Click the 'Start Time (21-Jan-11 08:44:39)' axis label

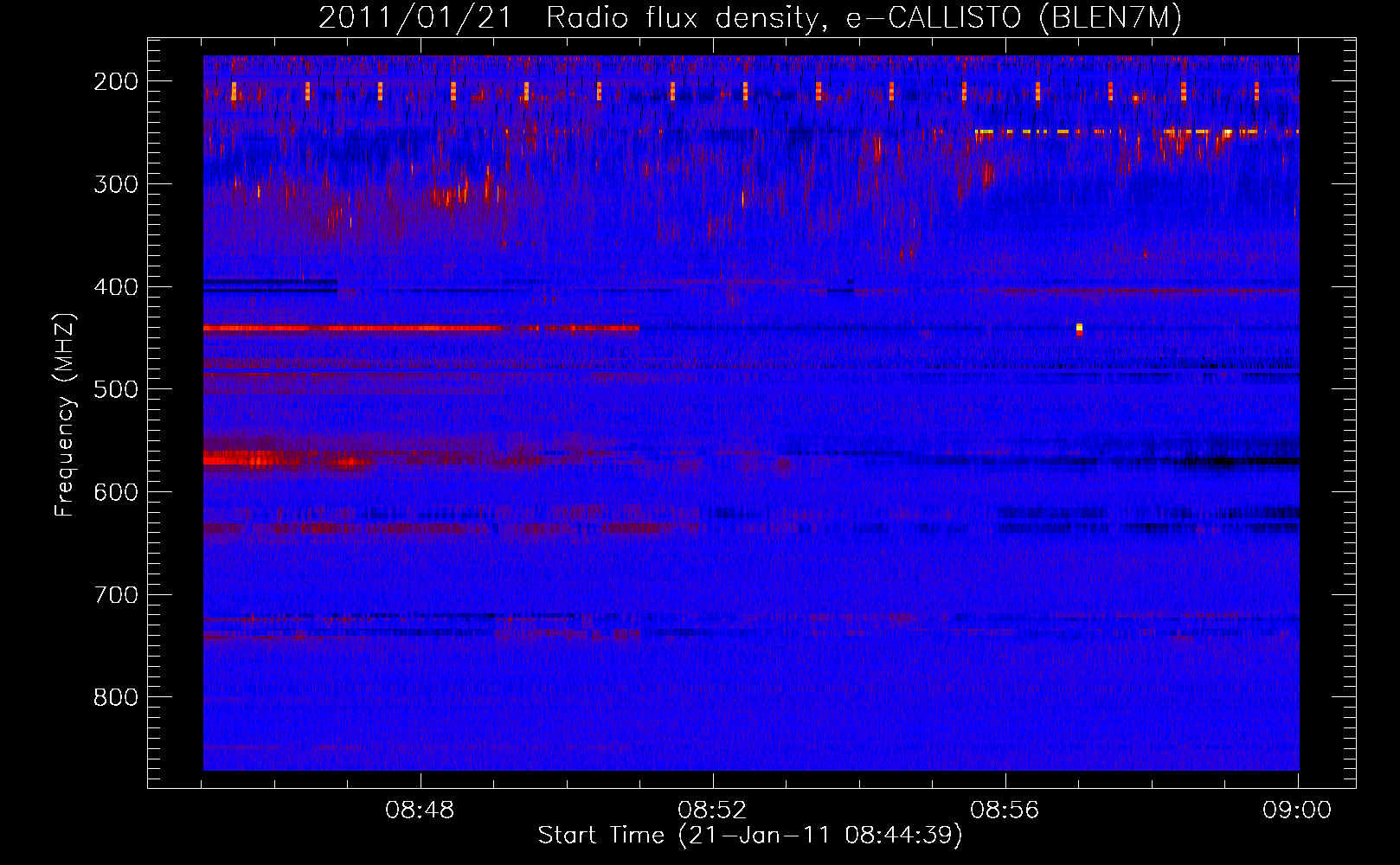pyautogui.click(x=750, y=836)
